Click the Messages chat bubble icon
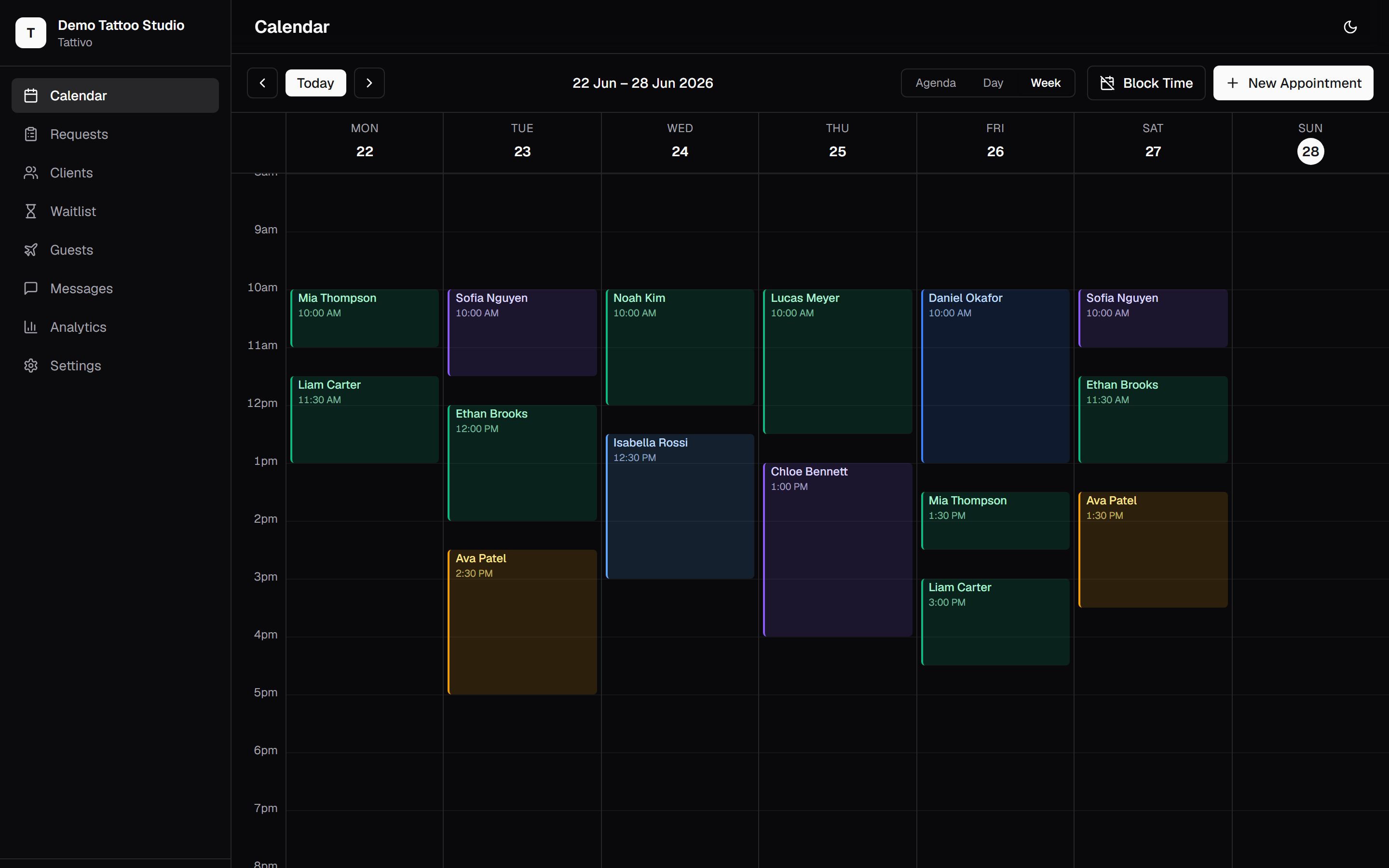 pyautogui.click(x=31, y=288)
